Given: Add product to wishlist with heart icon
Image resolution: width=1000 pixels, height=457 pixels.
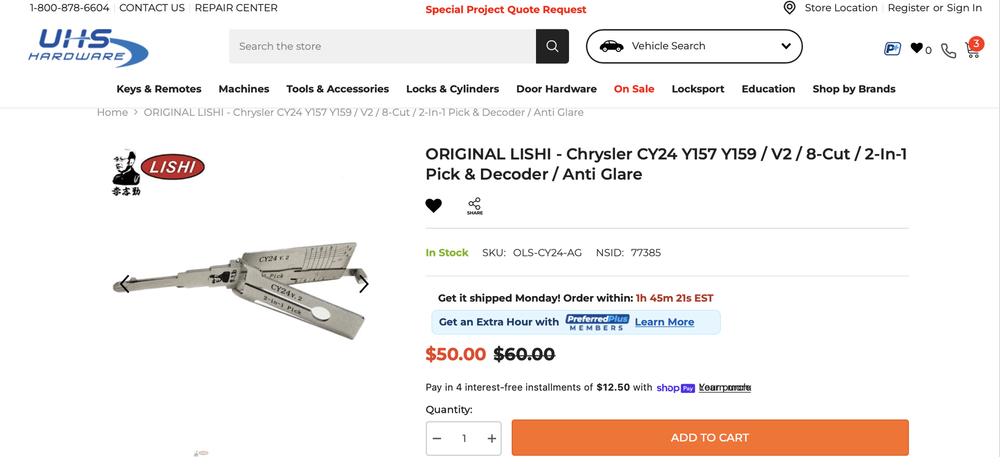Looking at the screenshot, I should [x=433, y=206].
